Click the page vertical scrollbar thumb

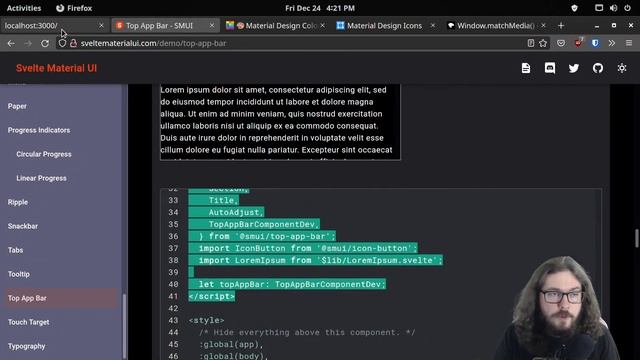click(637, 239)
